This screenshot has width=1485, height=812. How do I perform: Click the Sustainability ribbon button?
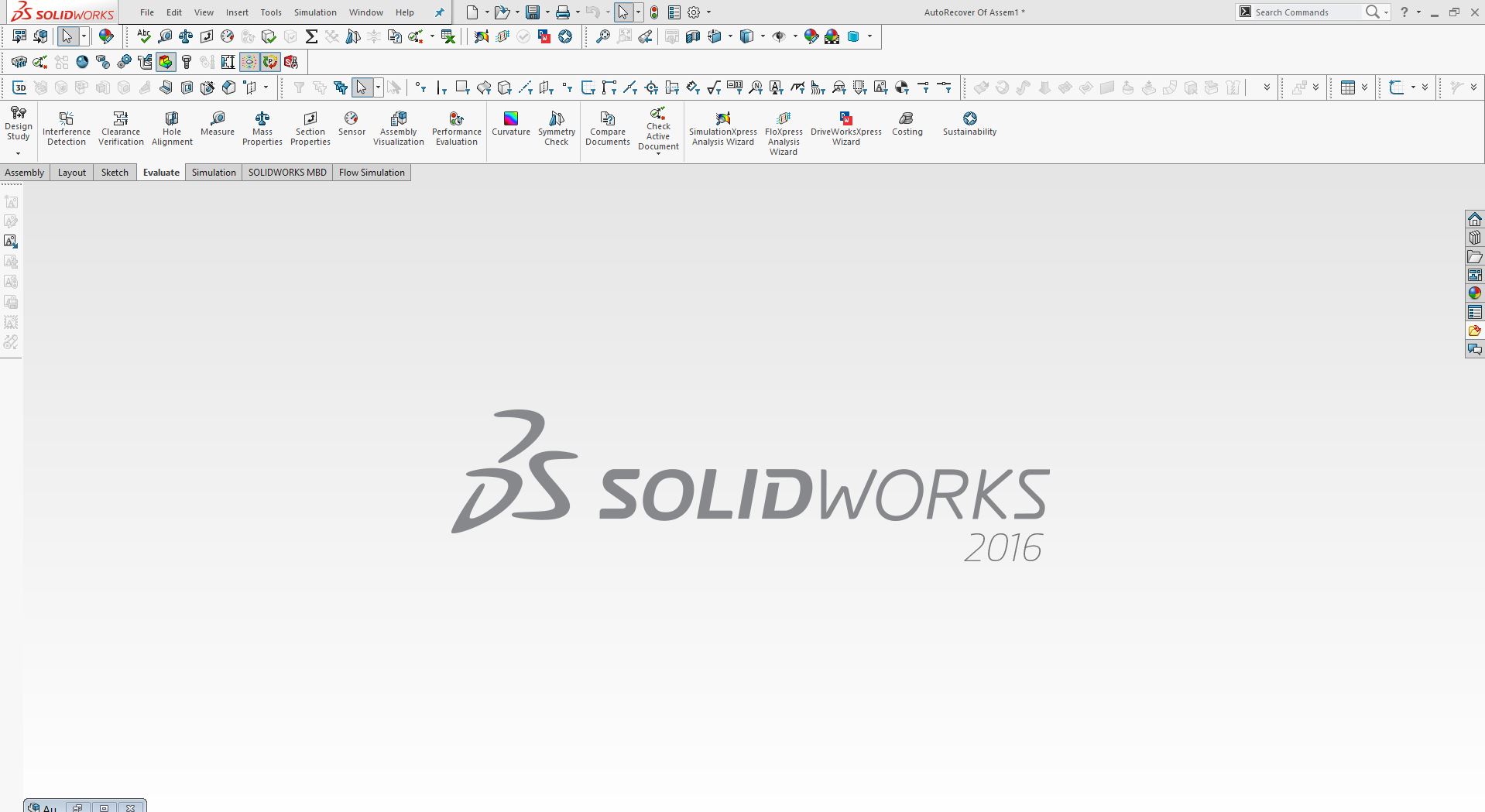tap(969, 124)
